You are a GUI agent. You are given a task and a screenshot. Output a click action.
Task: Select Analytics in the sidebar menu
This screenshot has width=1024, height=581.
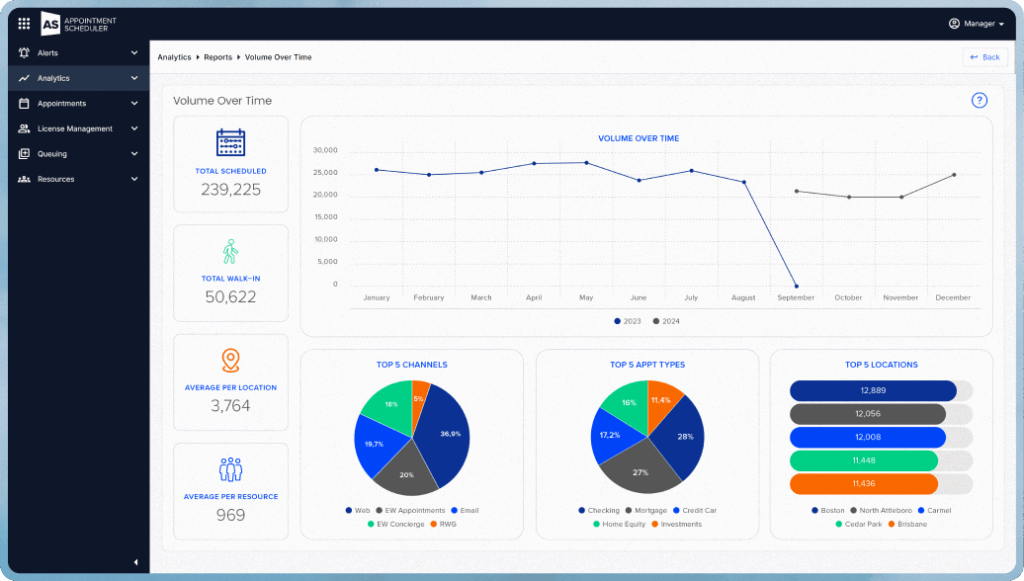click(x=54, y=78)
